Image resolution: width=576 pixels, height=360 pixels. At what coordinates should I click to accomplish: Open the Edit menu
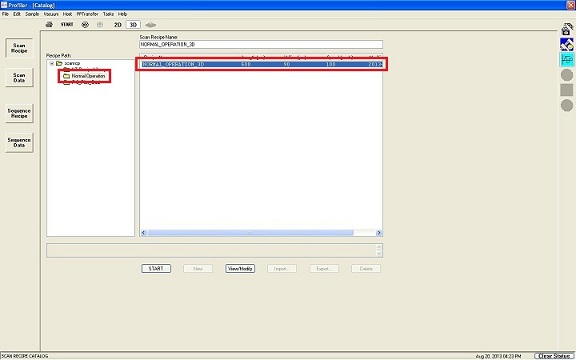click(x=17, y=14)
